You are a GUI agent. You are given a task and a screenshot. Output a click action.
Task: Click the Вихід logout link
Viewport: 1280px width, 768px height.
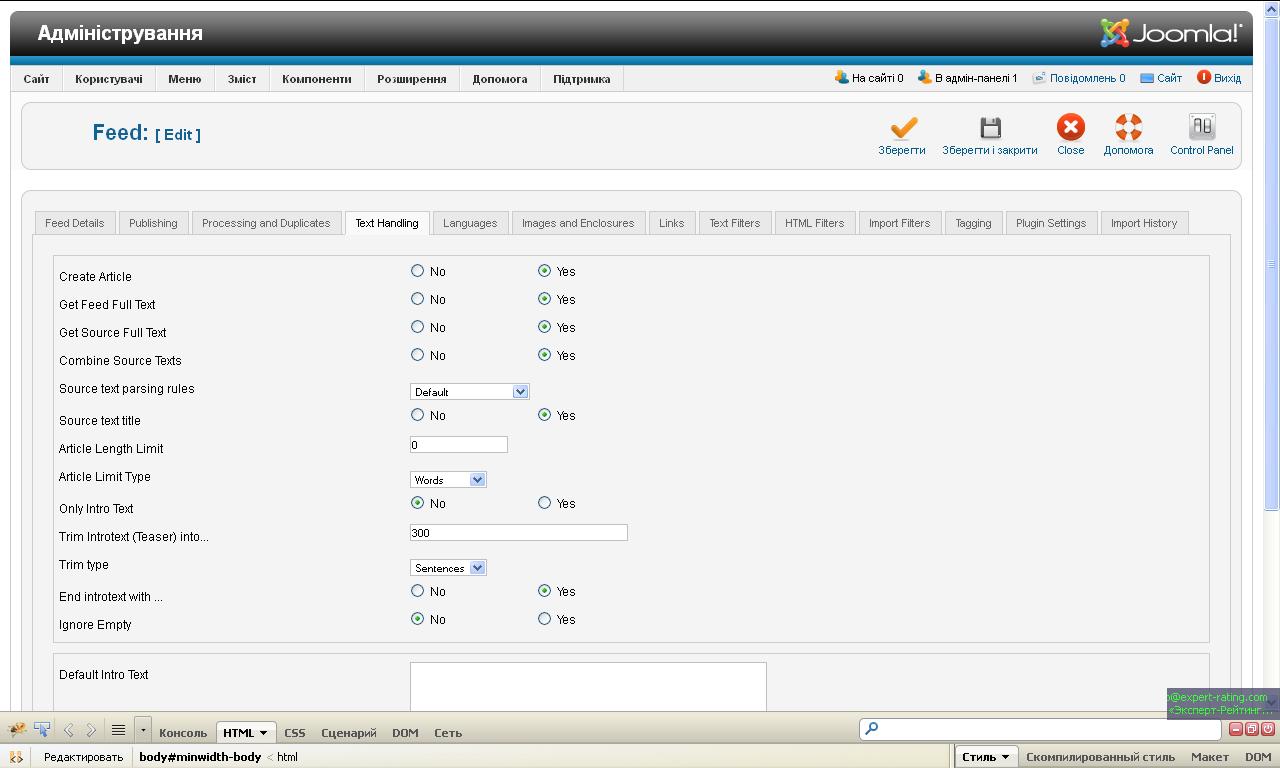(1227, 78)
